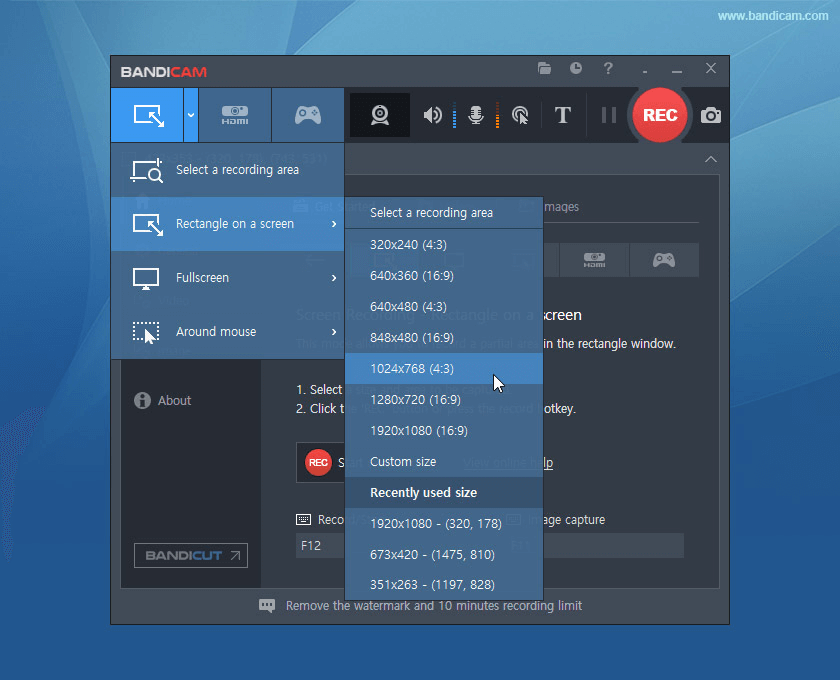Image resolution: width=840 pixels, height=680 pixels.
Task: Click the Bandicam logo
Action: pyautogui.click(x=164, y=72)
